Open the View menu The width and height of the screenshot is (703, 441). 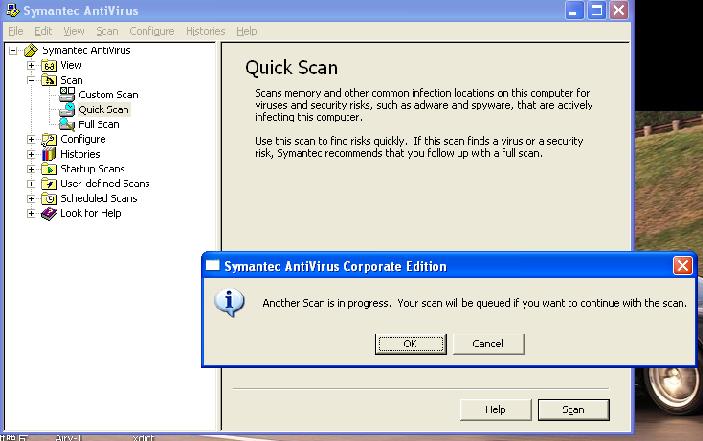74,31
